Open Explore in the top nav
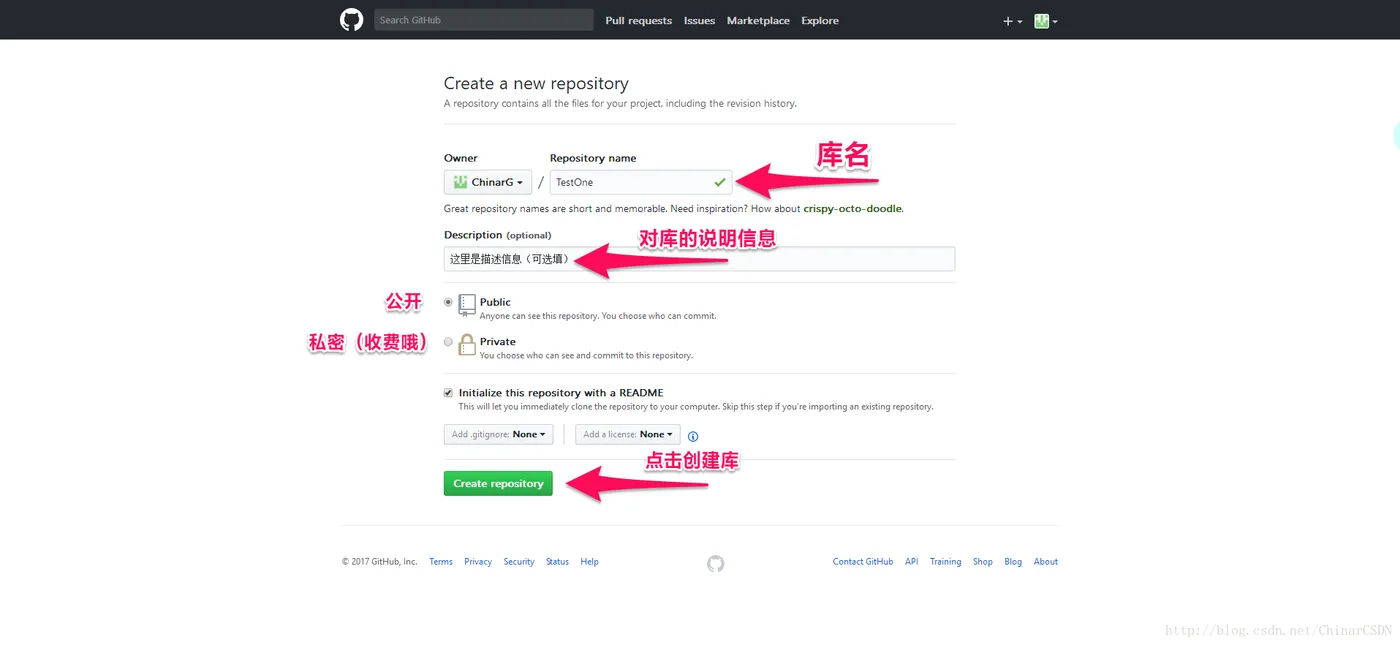 [820, 21]
